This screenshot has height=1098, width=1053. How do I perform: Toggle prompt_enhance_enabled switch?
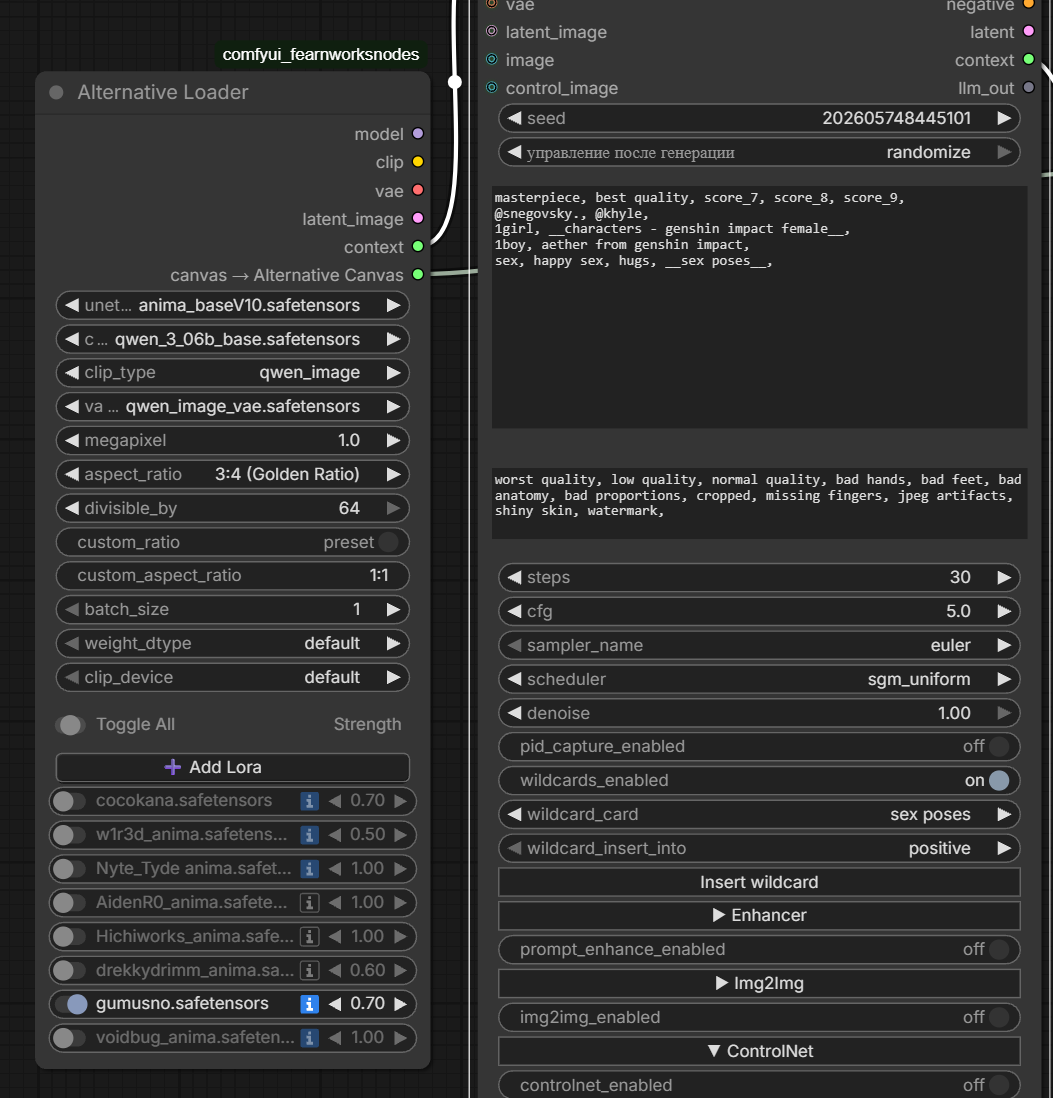(999, 950)
